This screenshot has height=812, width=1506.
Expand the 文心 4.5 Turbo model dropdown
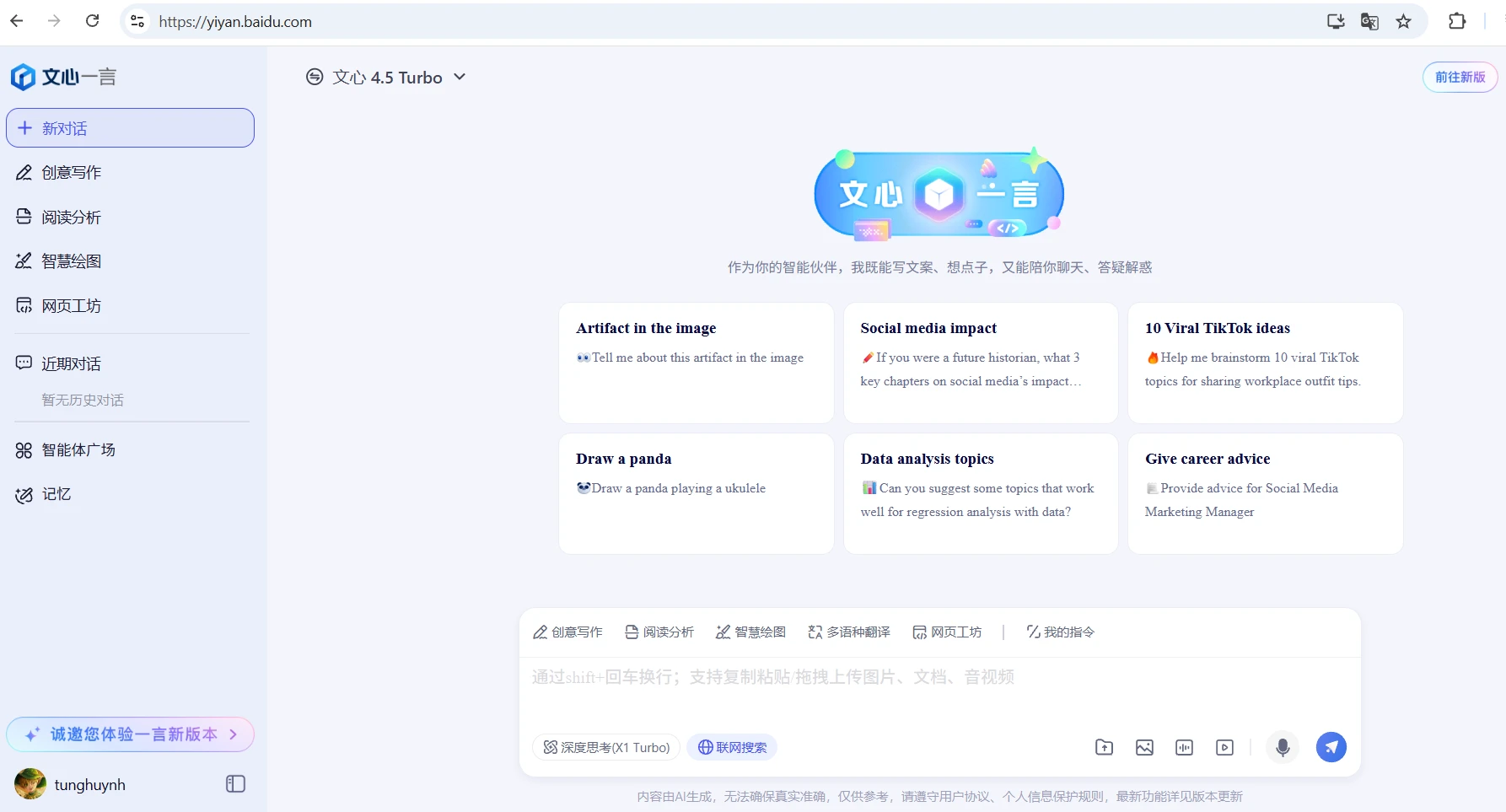click(x=386, y=78)
